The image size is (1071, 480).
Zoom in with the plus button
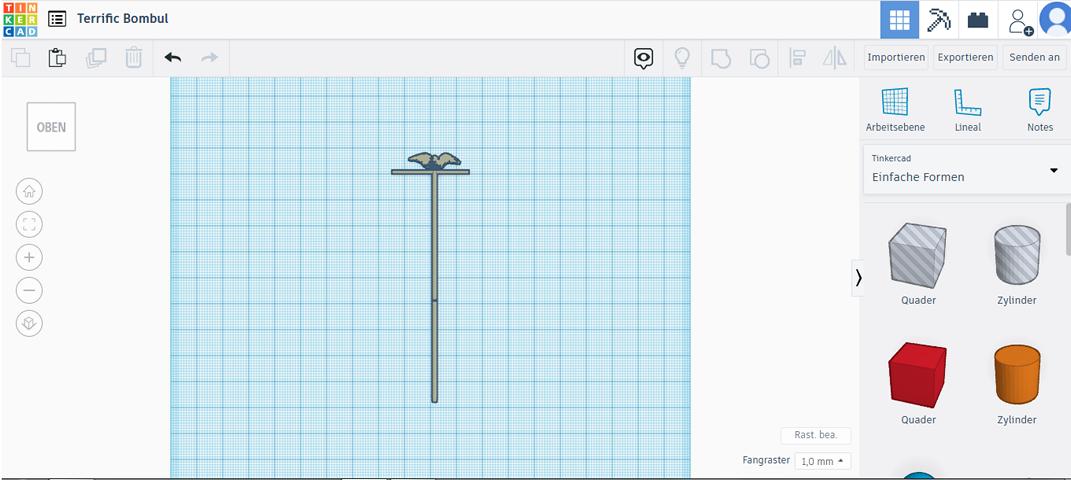click(x=30, y=257)
